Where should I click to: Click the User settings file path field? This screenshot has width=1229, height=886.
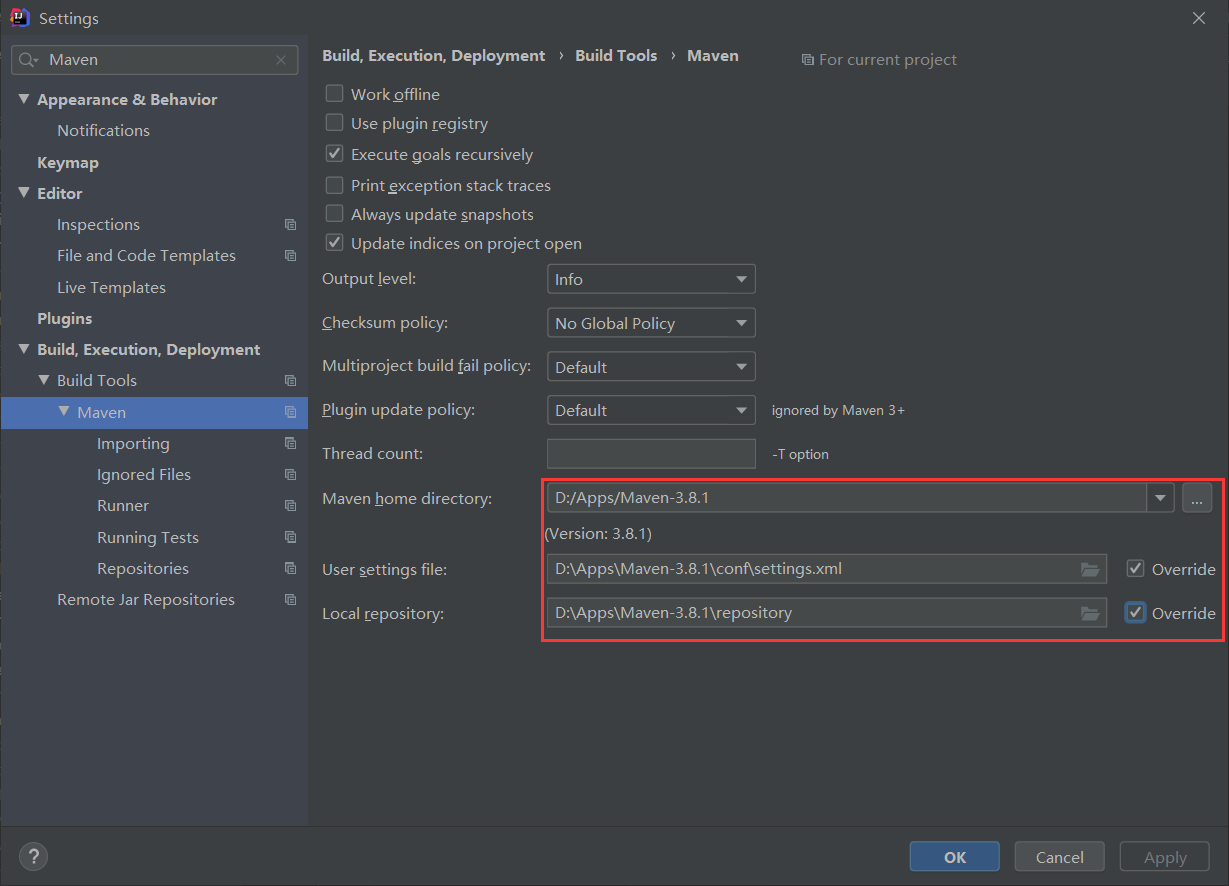827,570
